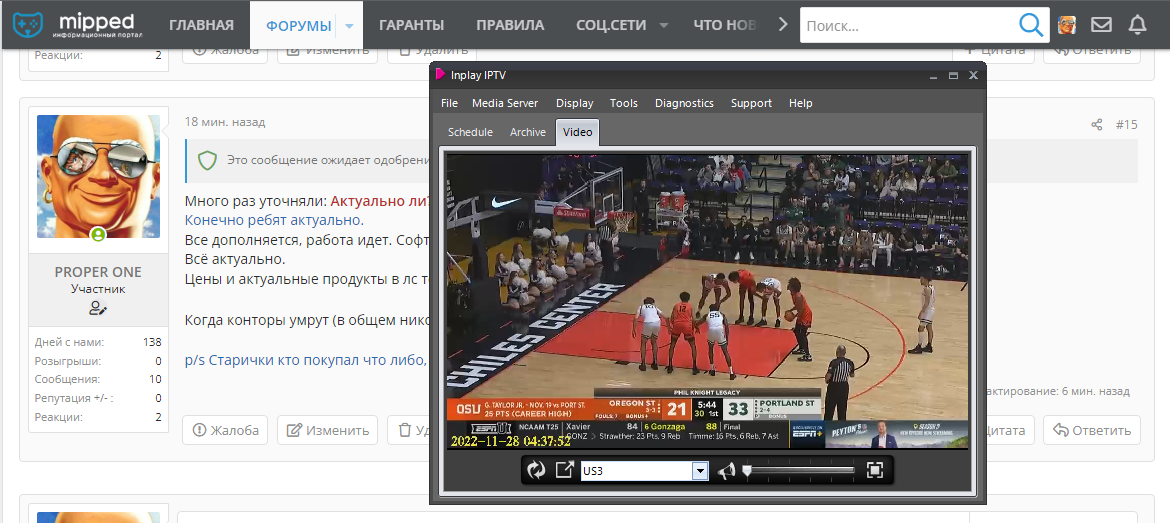Click the basketball video playback area
The height and width of the screenshot is (523, 1170).
coord(707,301)
